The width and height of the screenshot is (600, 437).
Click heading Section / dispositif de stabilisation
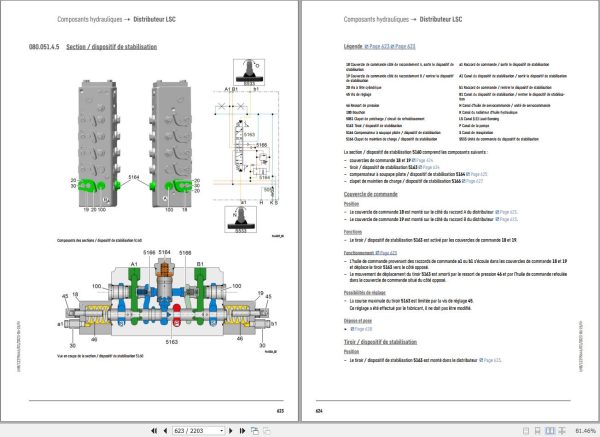click(x=112, y=47)
